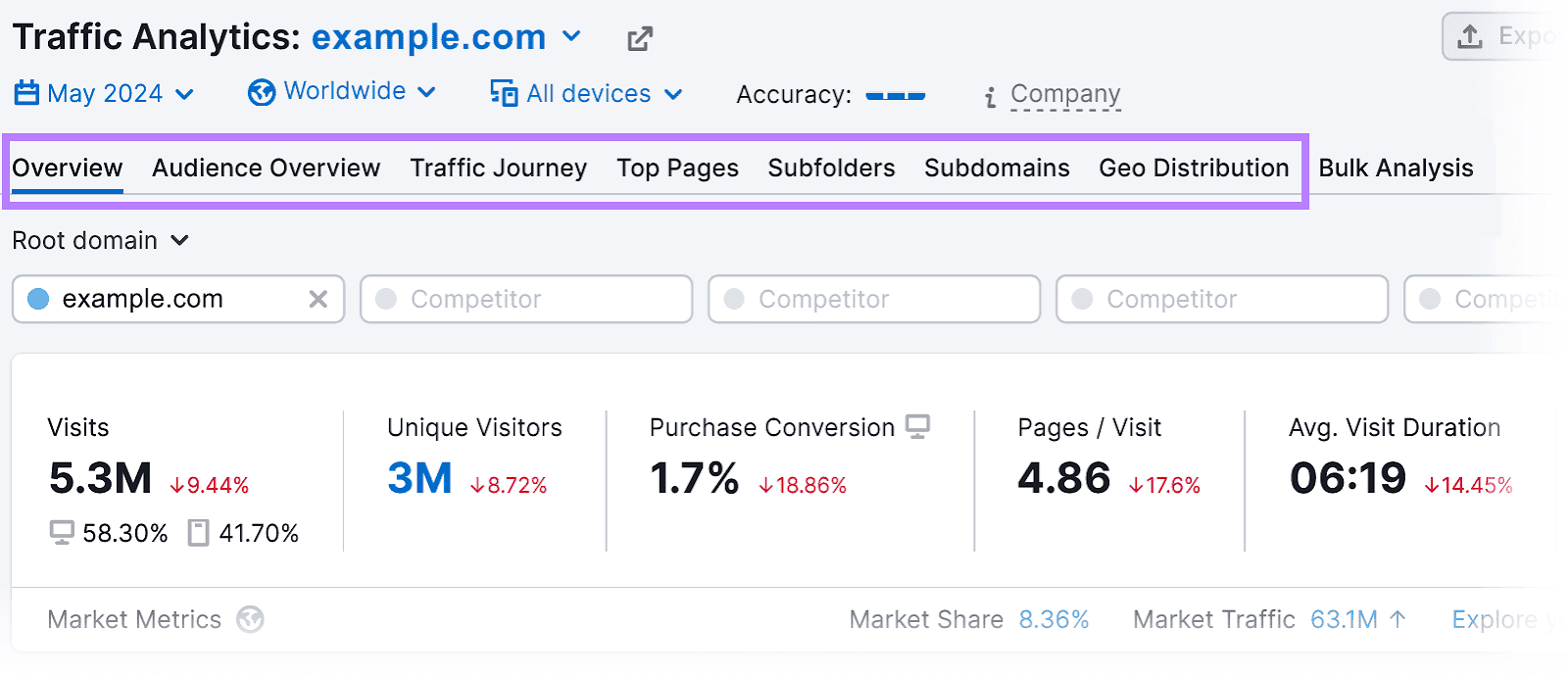The width and height of the screenshot is (1568, 675).
Task: Click the first empty Competitor input field
Action: (526, 299)
